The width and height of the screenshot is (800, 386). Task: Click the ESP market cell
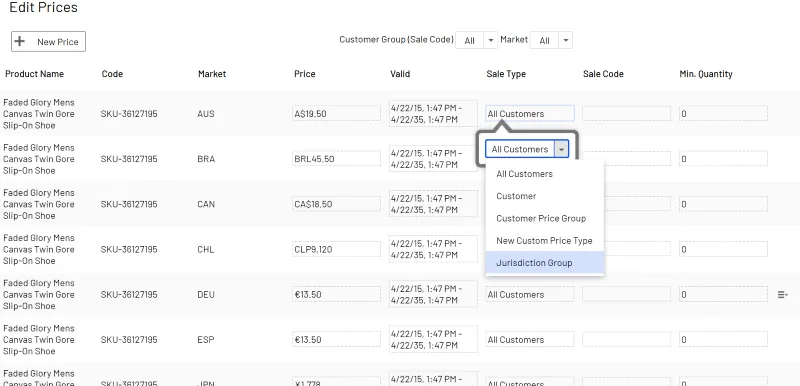pos(206,340)
